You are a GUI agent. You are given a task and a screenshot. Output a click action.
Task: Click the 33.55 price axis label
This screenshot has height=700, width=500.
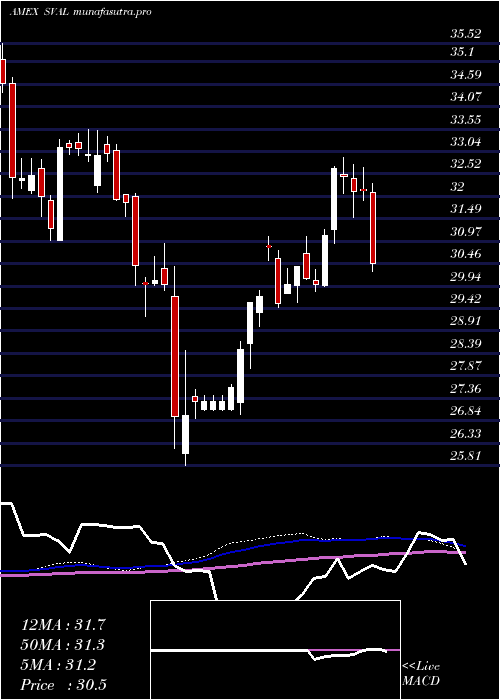(x=466, y=119)
